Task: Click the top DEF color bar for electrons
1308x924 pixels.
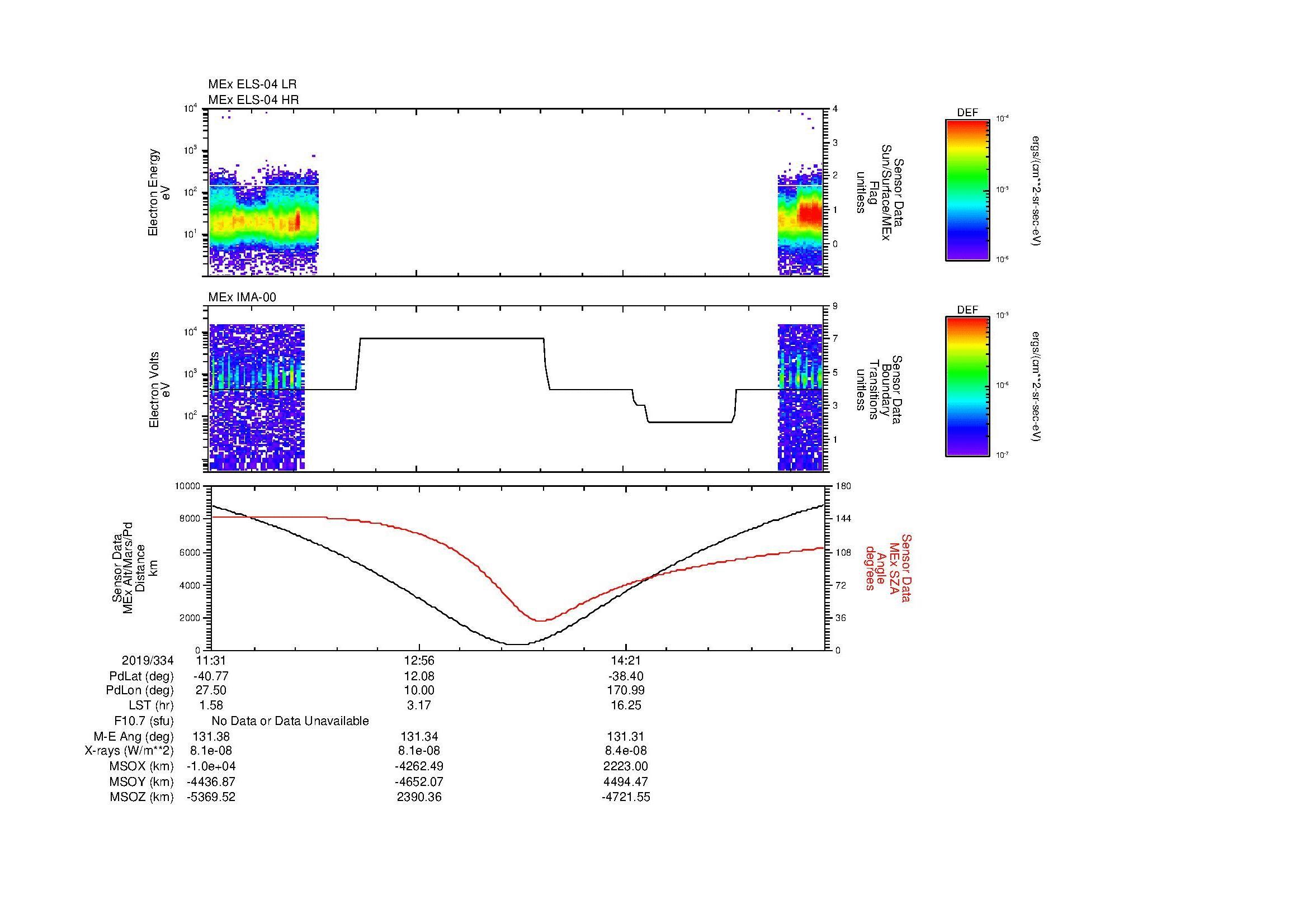Action: pyautogui.click(x=967, y=189)
